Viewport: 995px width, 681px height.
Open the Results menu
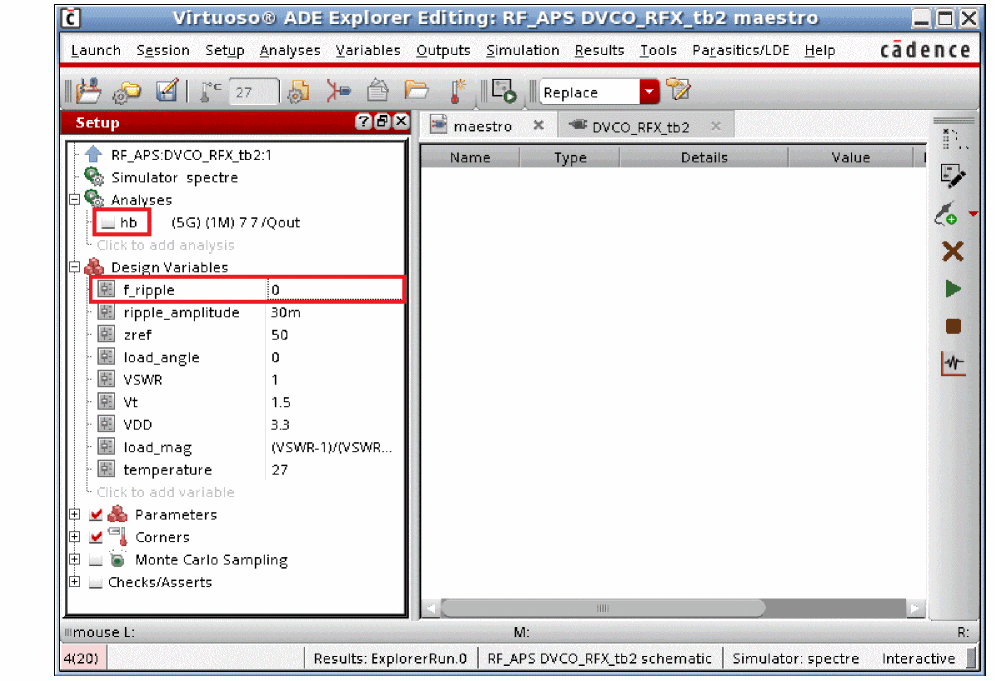(x=600, y=50)
